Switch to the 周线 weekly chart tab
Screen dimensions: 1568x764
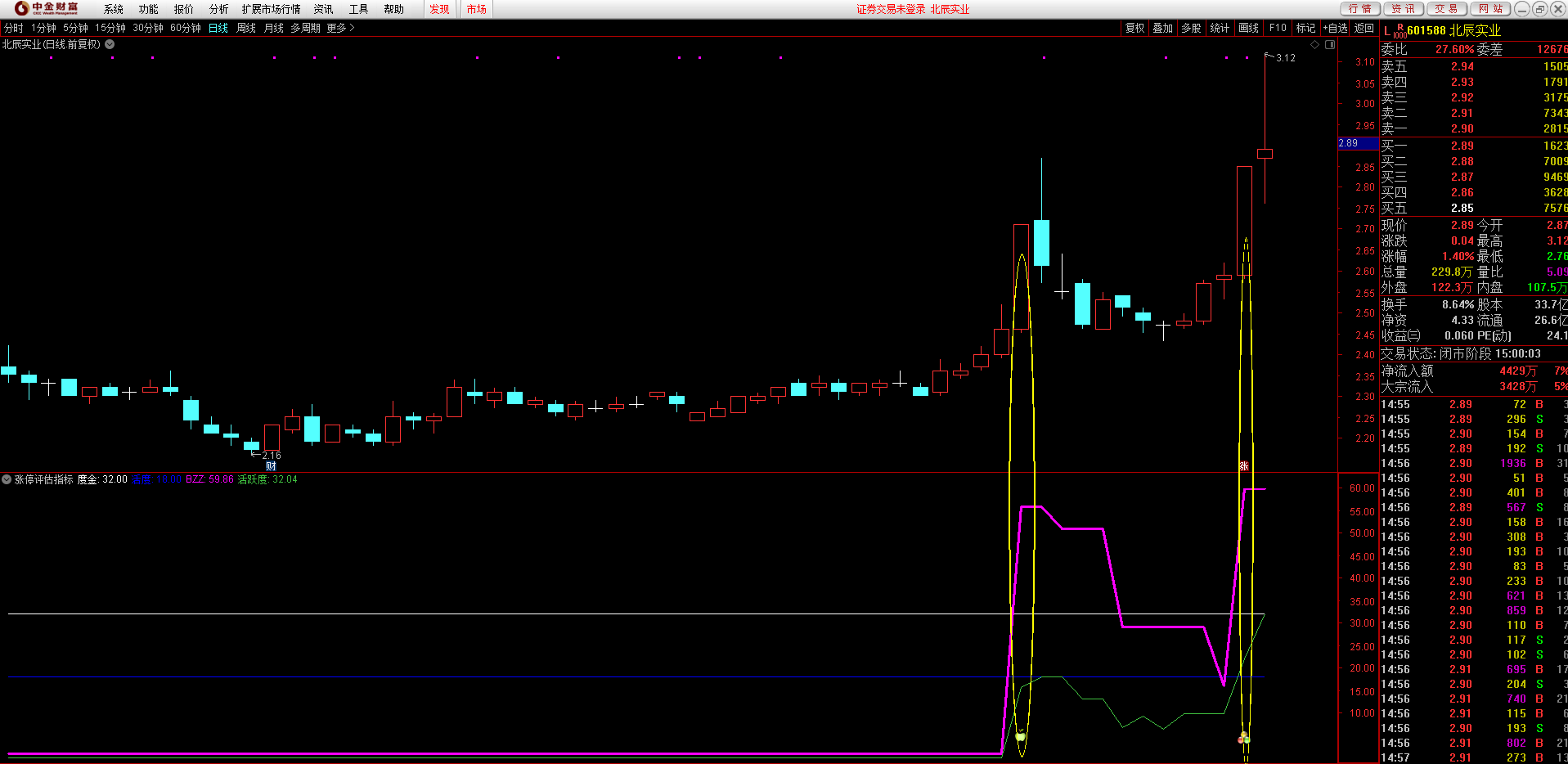[x=246, y=28]
